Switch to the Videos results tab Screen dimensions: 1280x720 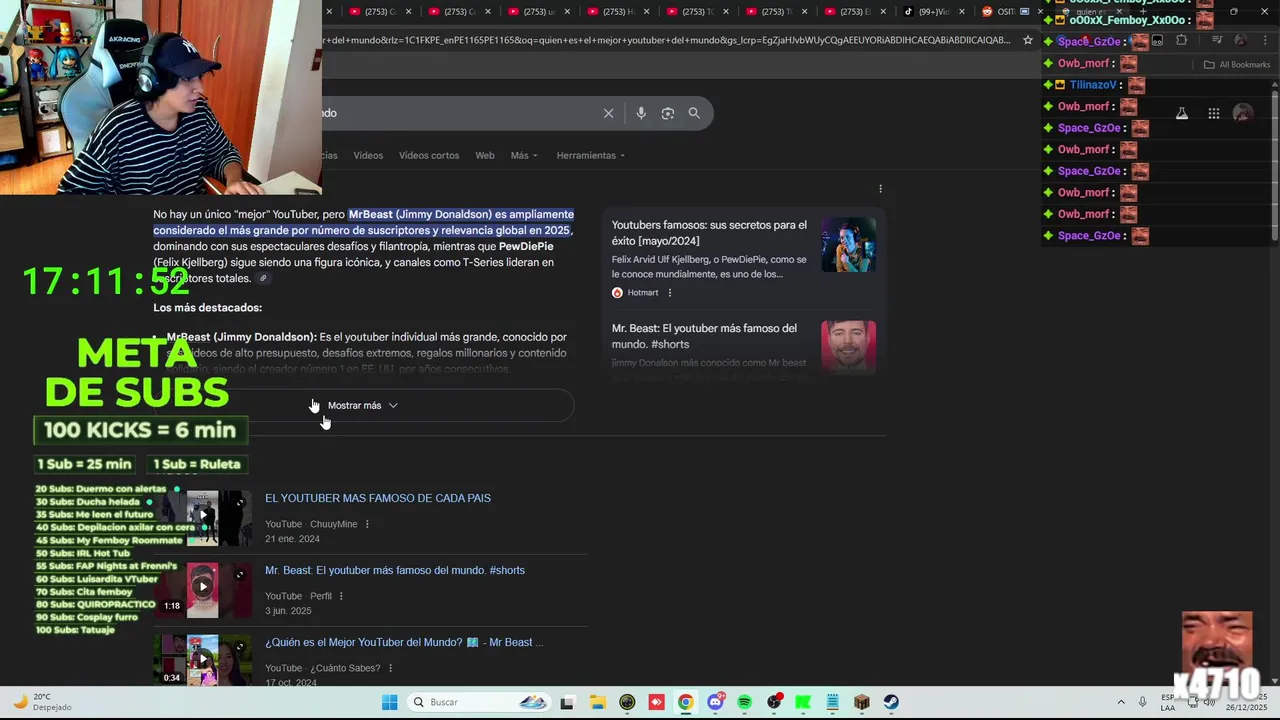coord(368,155)
